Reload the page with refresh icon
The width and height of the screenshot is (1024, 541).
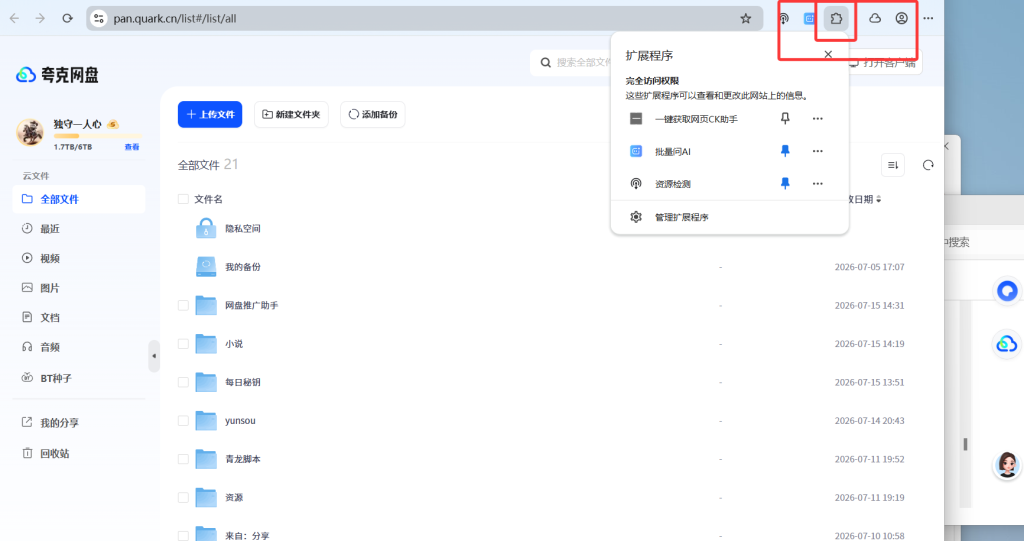[x=67, y=18]
